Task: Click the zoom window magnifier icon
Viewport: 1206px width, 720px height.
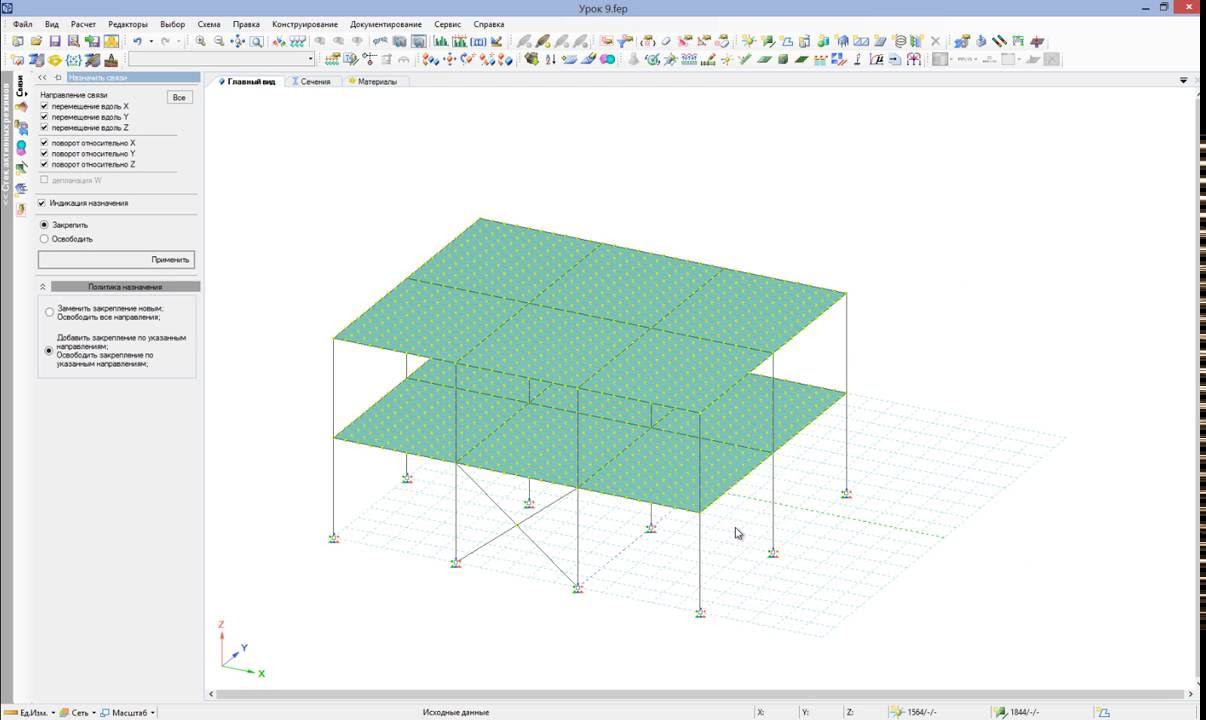Action: pyautogui.click(x=257, y=41)
